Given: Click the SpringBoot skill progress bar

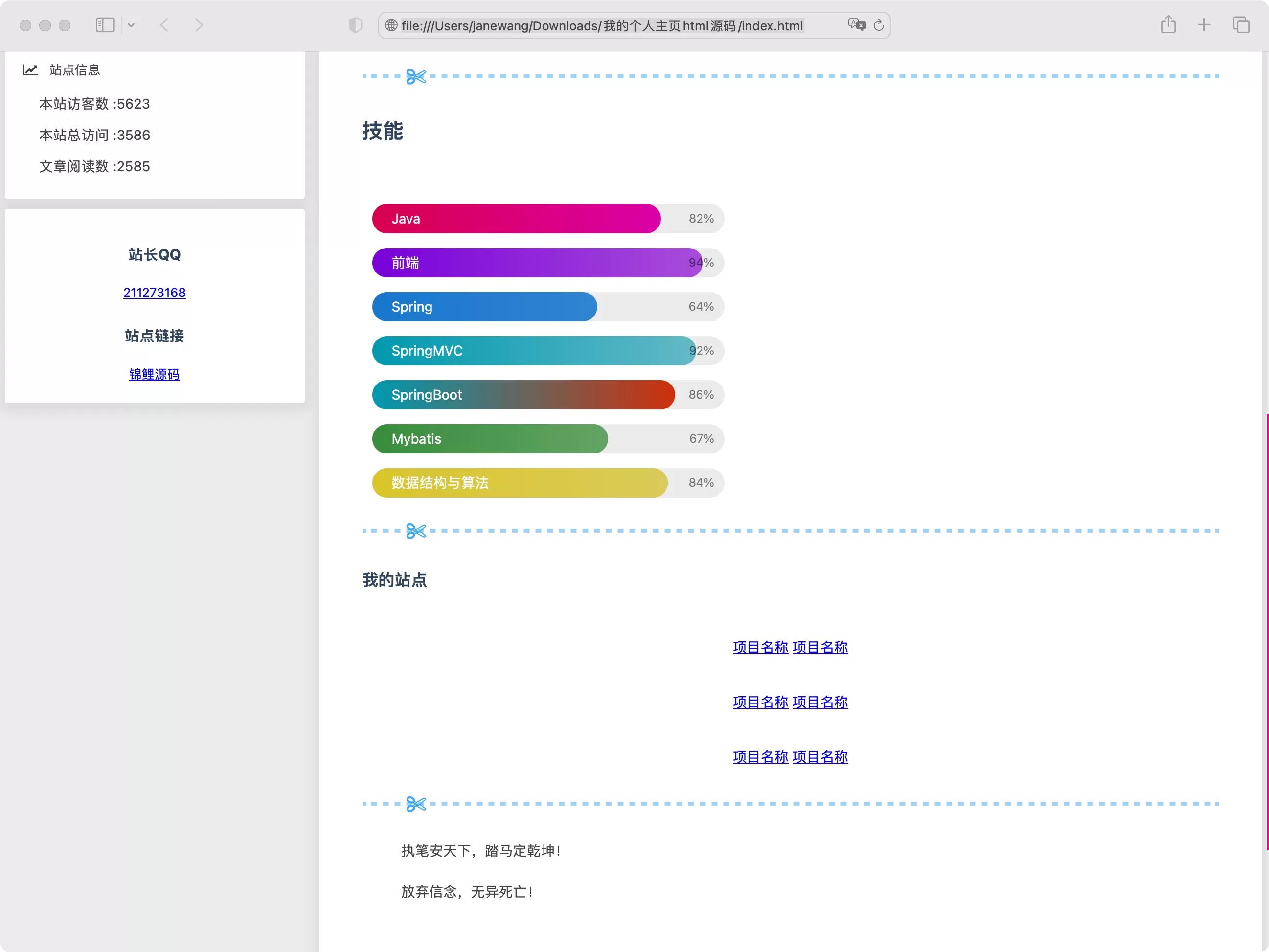Looking at the screenshot, I should tap(548, 395).
